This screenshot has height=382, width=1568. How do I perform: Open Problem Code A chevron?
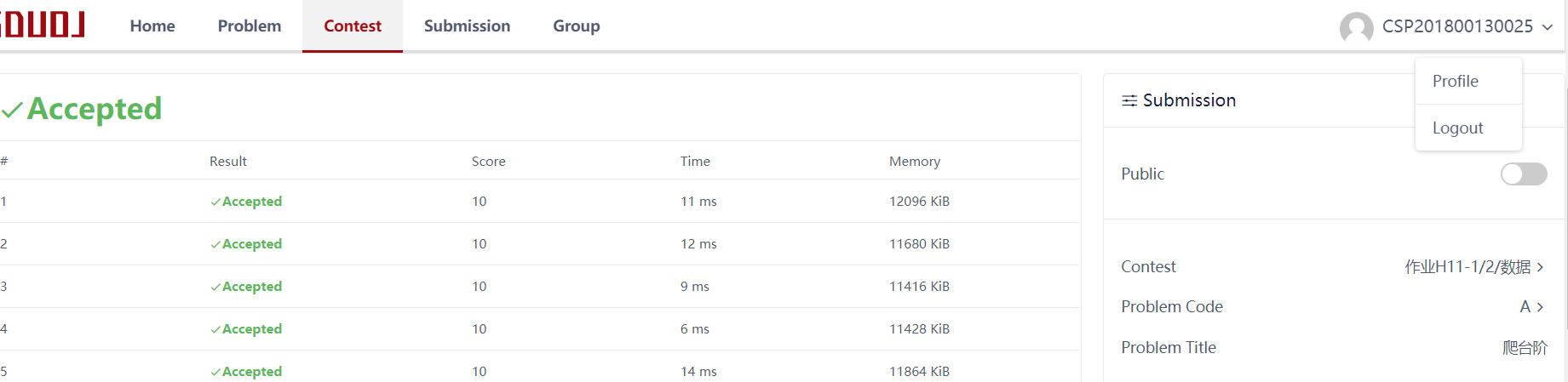point(1540,307)
